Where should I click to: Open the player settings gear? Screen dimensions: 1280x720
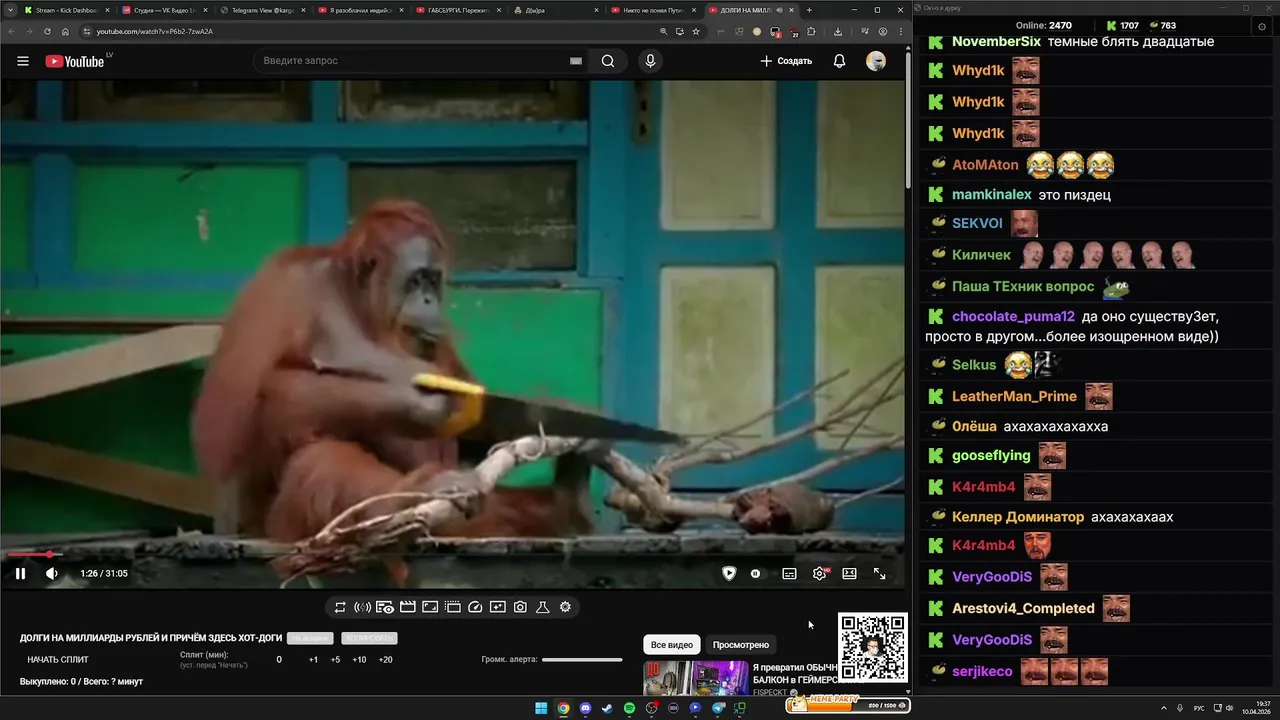point(820,573)
